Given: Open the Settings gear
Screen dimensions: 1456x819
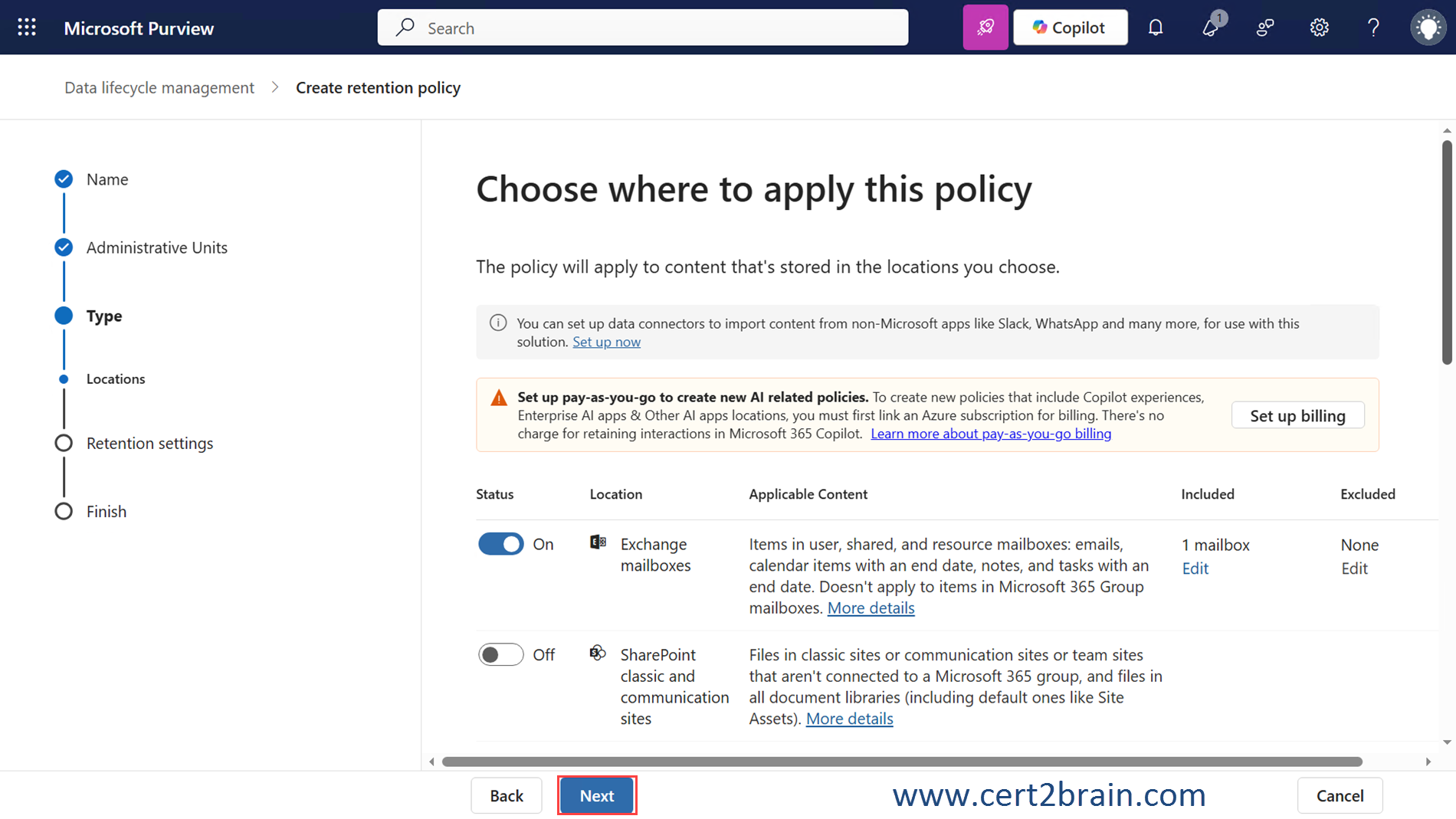Looking at the screenshot, I should [1319, 28].
